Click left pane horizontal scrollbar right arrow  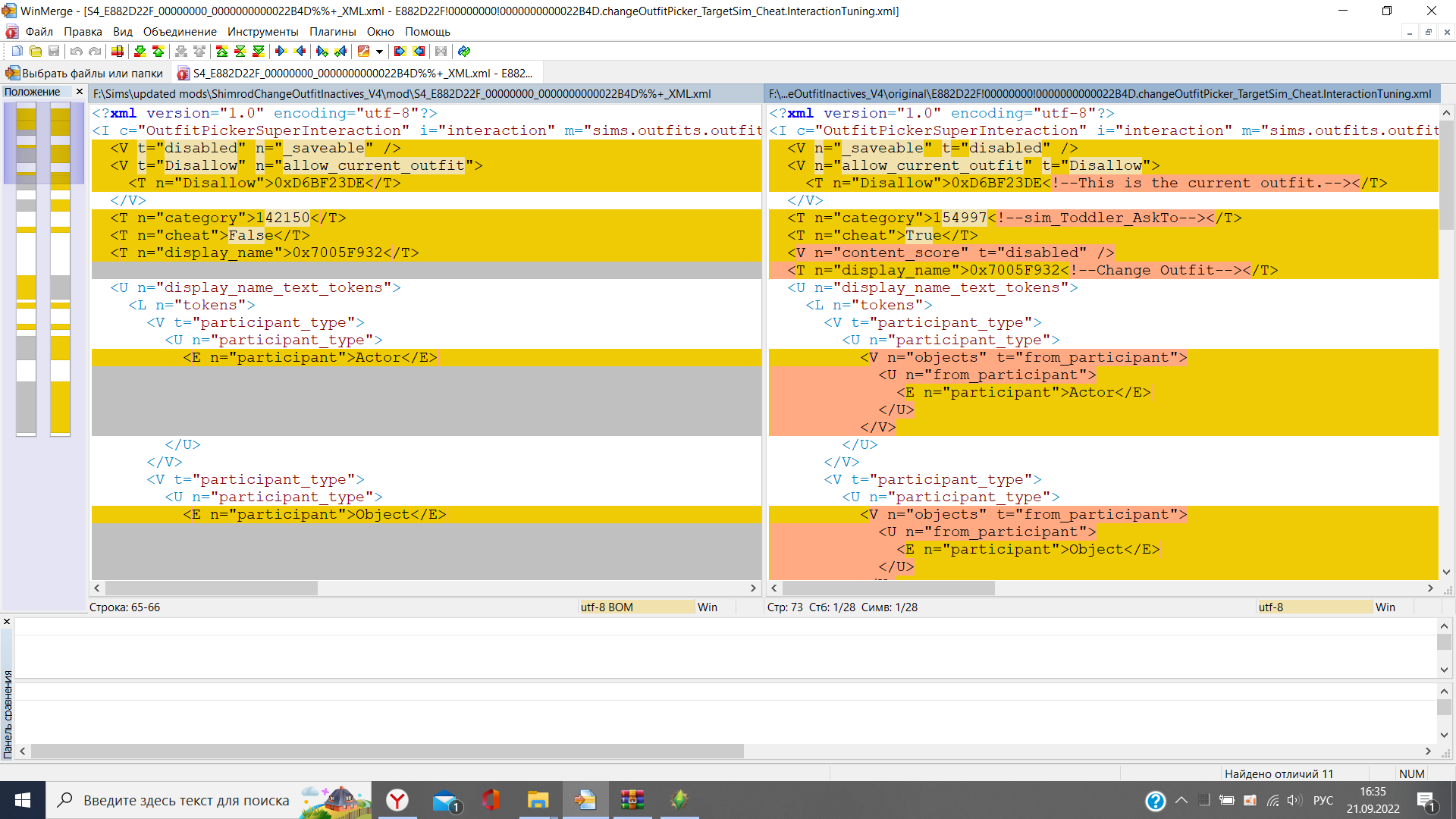pyautogui.click(x=753, y=588)
